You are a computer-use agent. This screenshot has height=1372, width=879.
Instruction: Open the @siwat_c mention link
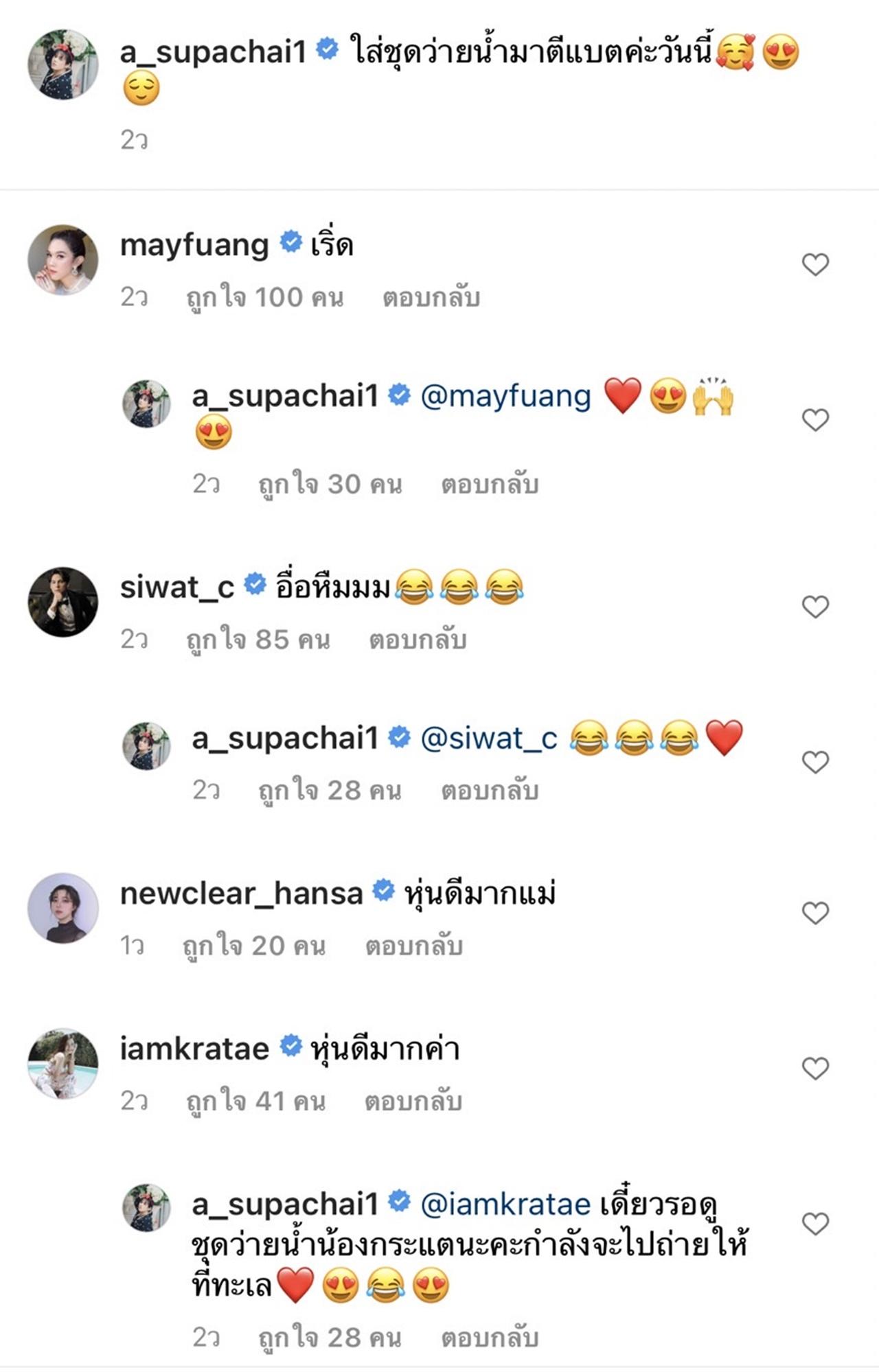click(x=488, y=739)
